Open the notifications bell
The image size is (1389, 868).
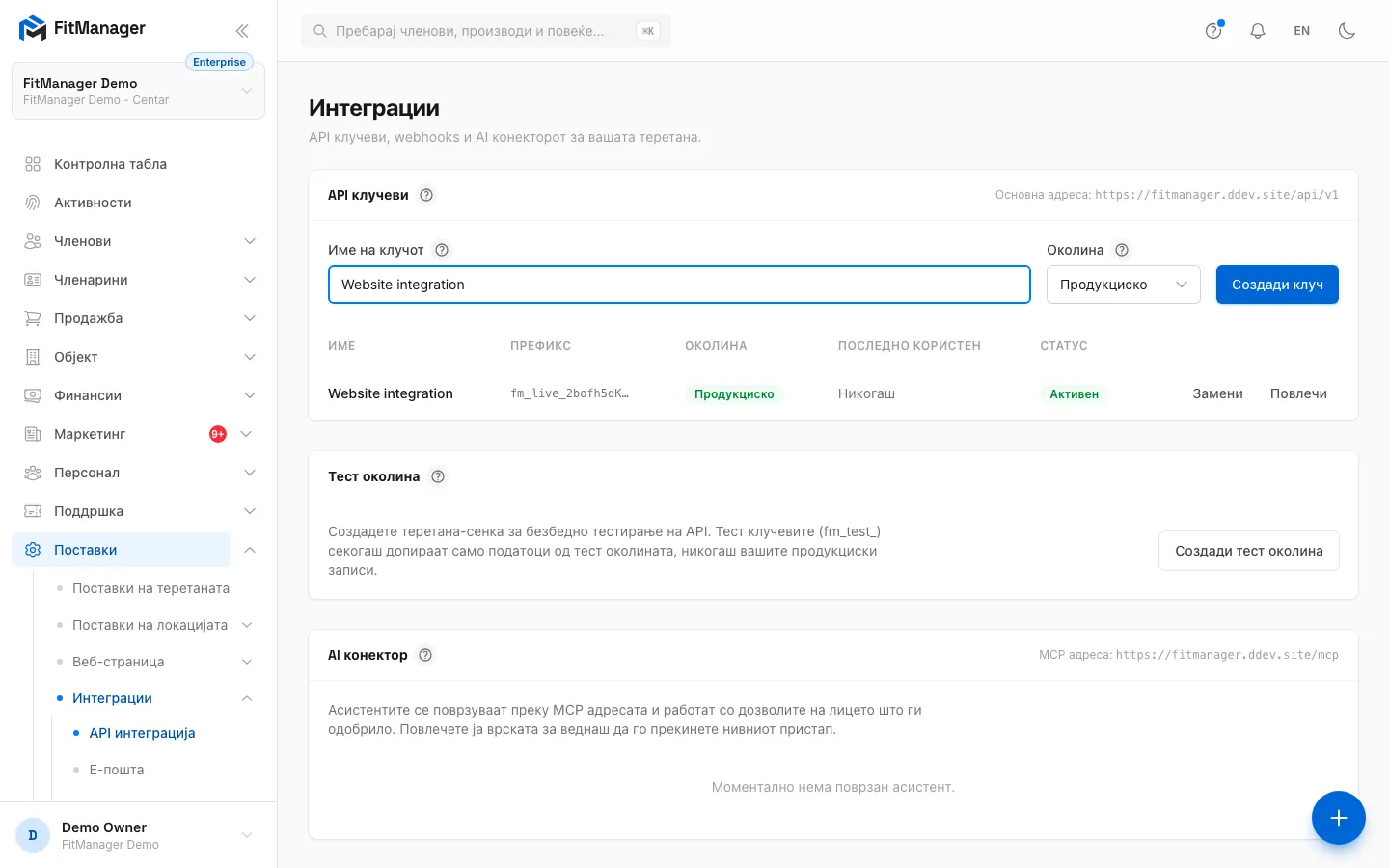[x=1258, y=31]
